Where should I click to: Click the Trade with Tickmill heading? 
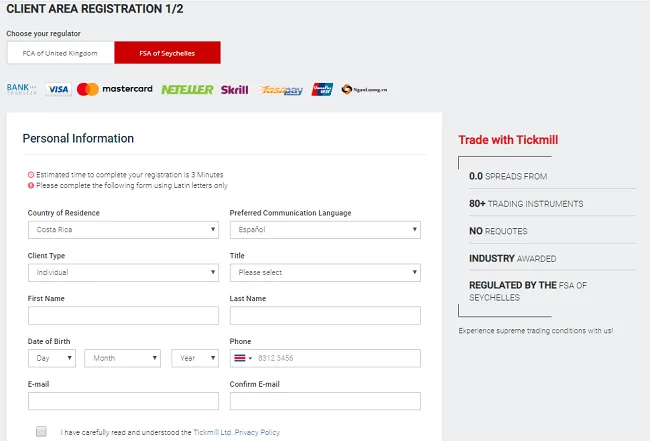(508, 140)
